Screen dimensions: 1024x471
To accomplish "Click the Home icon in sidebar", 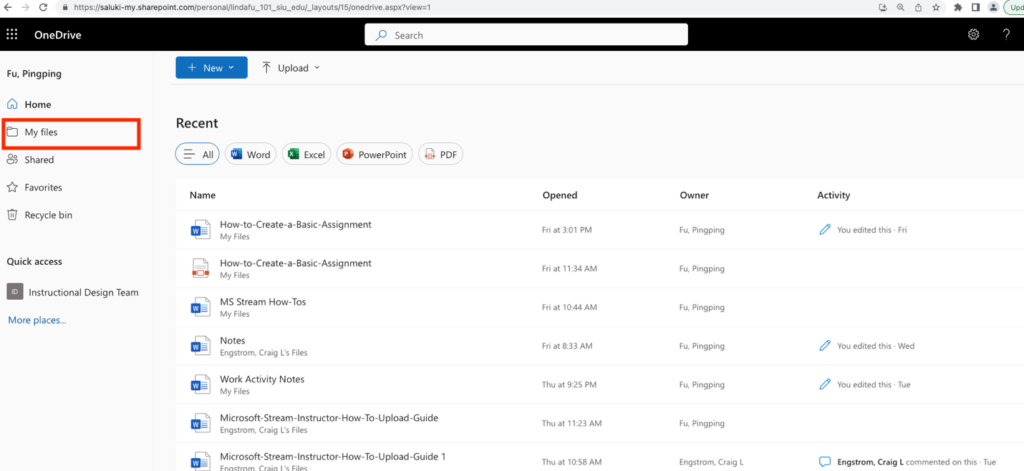I will point(12,104).
